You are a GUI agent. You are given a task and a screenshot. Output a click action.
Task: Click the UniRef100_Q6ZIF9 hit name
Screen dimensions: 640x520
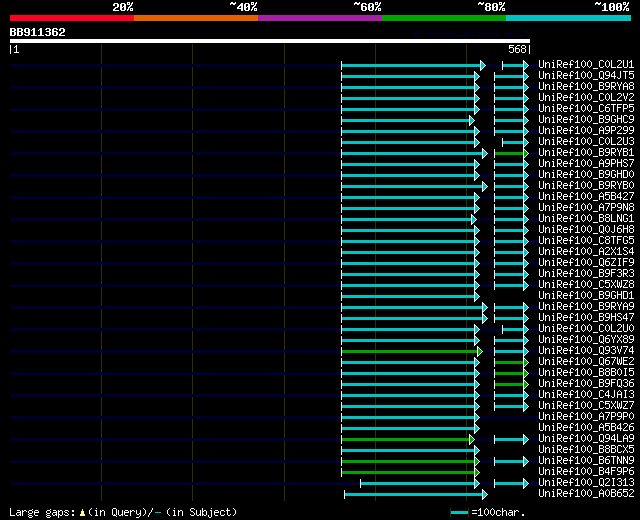click(x=586, y=263)
